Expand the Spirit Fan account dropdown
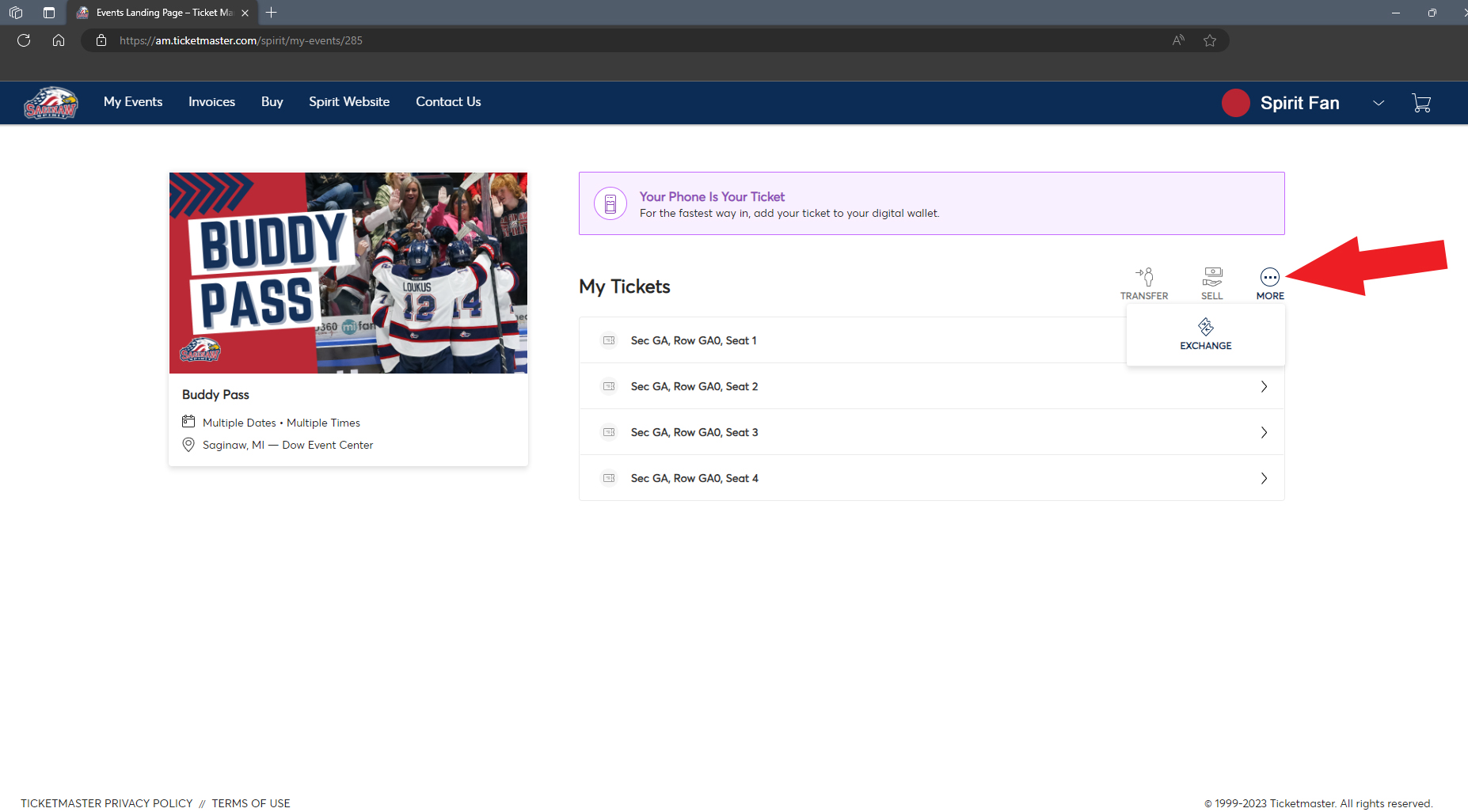 pyautogui.click(x=1379, y=103)
